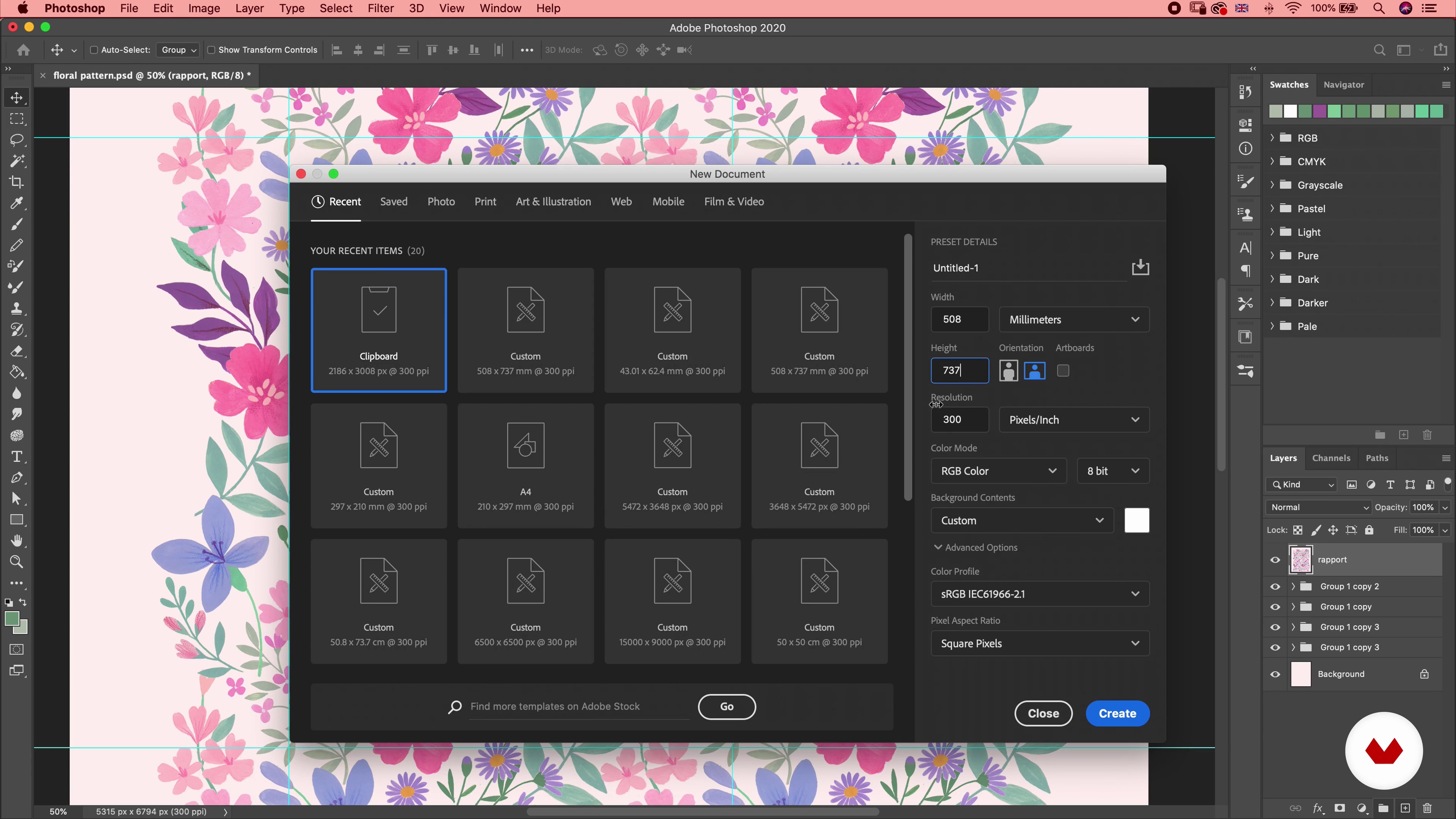Image resolution: width=1456 pixels, height=819 pixels.
Task: Select the Pen tool
Action: tap(16, 478)
